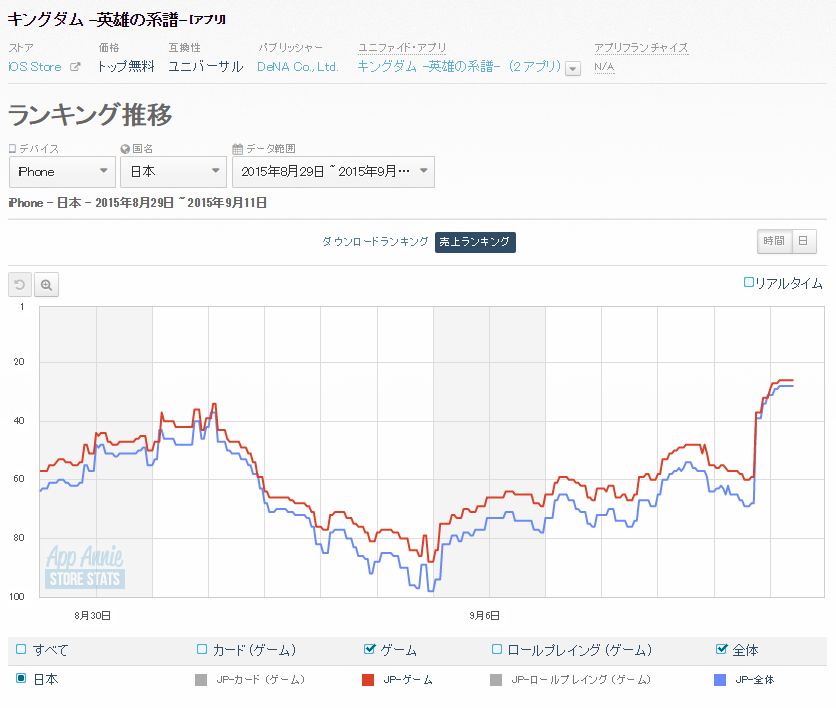The width and height of the screenshot is (836, 708).
Task: Click the ユニファイド・アプリ label
Action: (402, 47)
